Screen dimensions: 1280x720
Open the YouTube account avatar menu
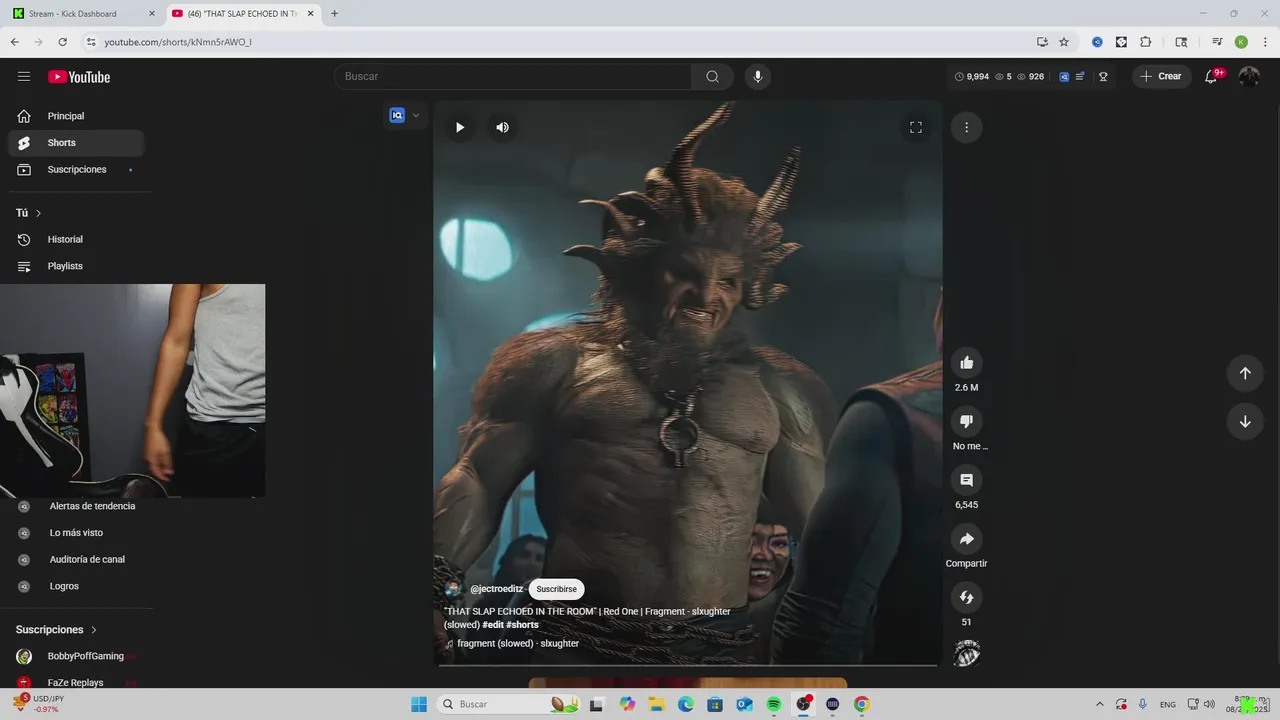click(x=1249, y=77)
